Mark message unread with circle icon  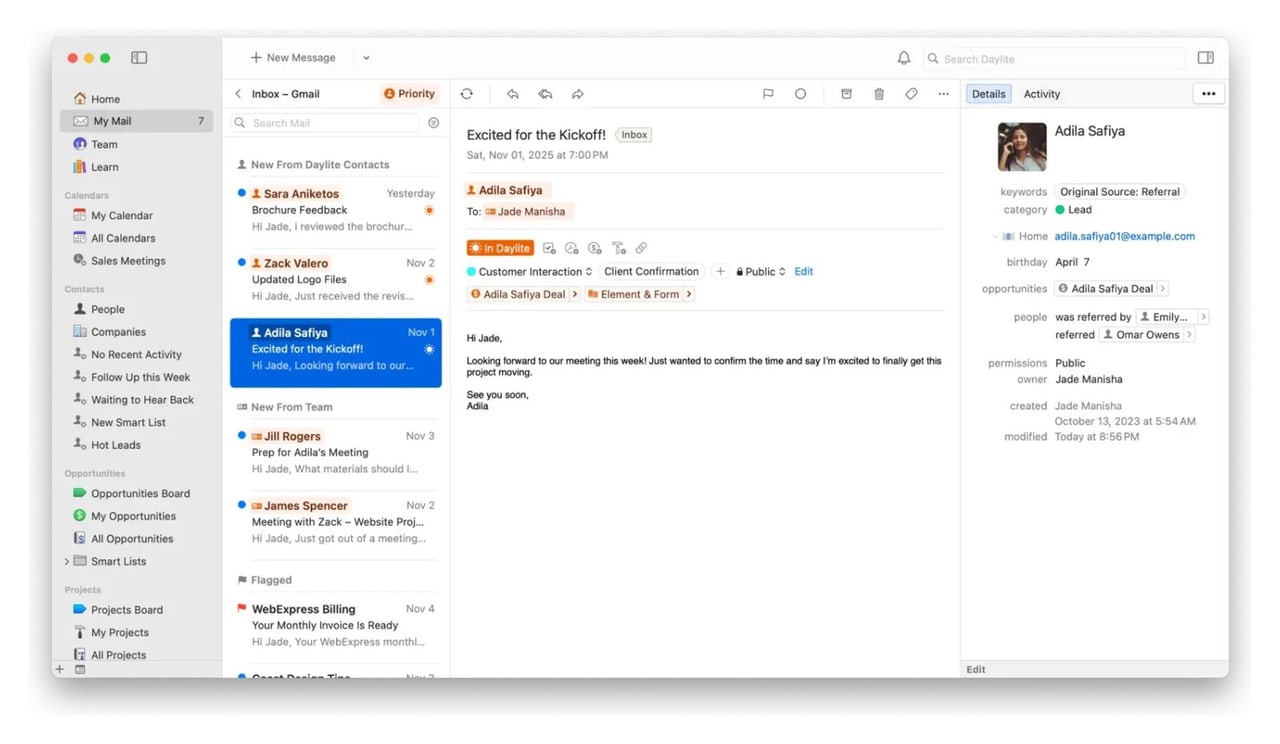pos(800,94)
